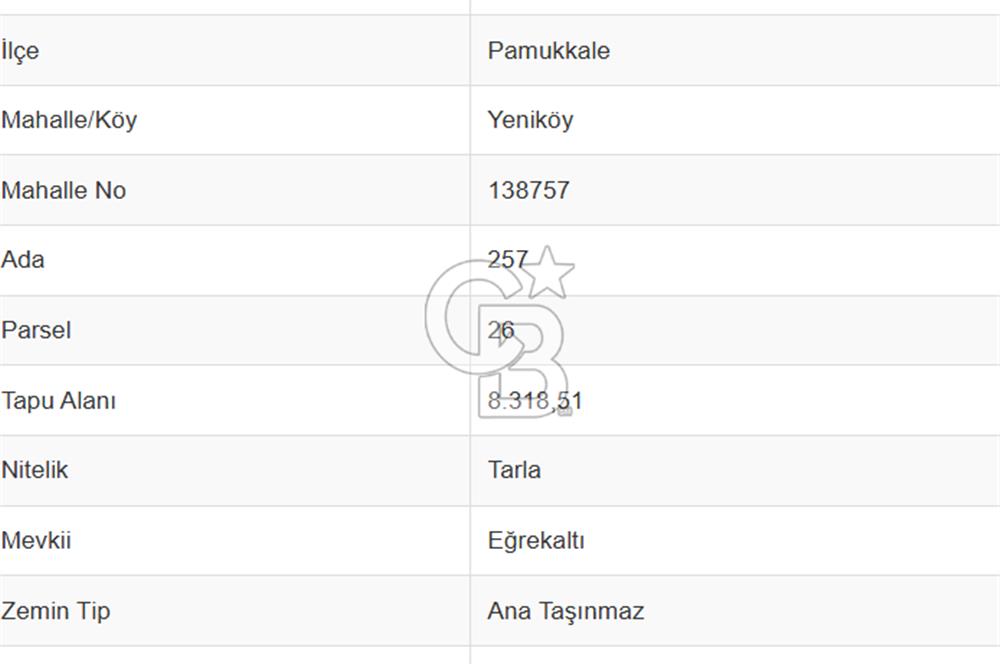Click the İlçe row label
Viewport: 1000px width, 664px height.
coord(21,51)
